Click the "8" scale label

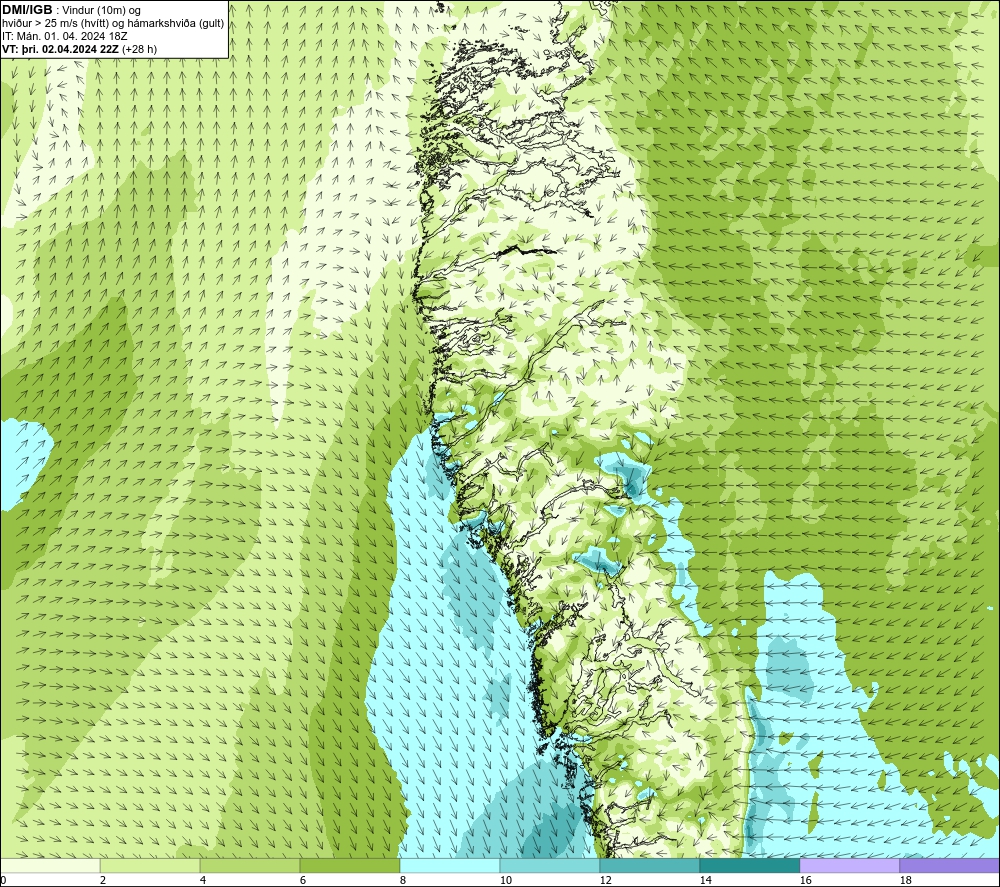pyautogui.click(x=403, y=881)
